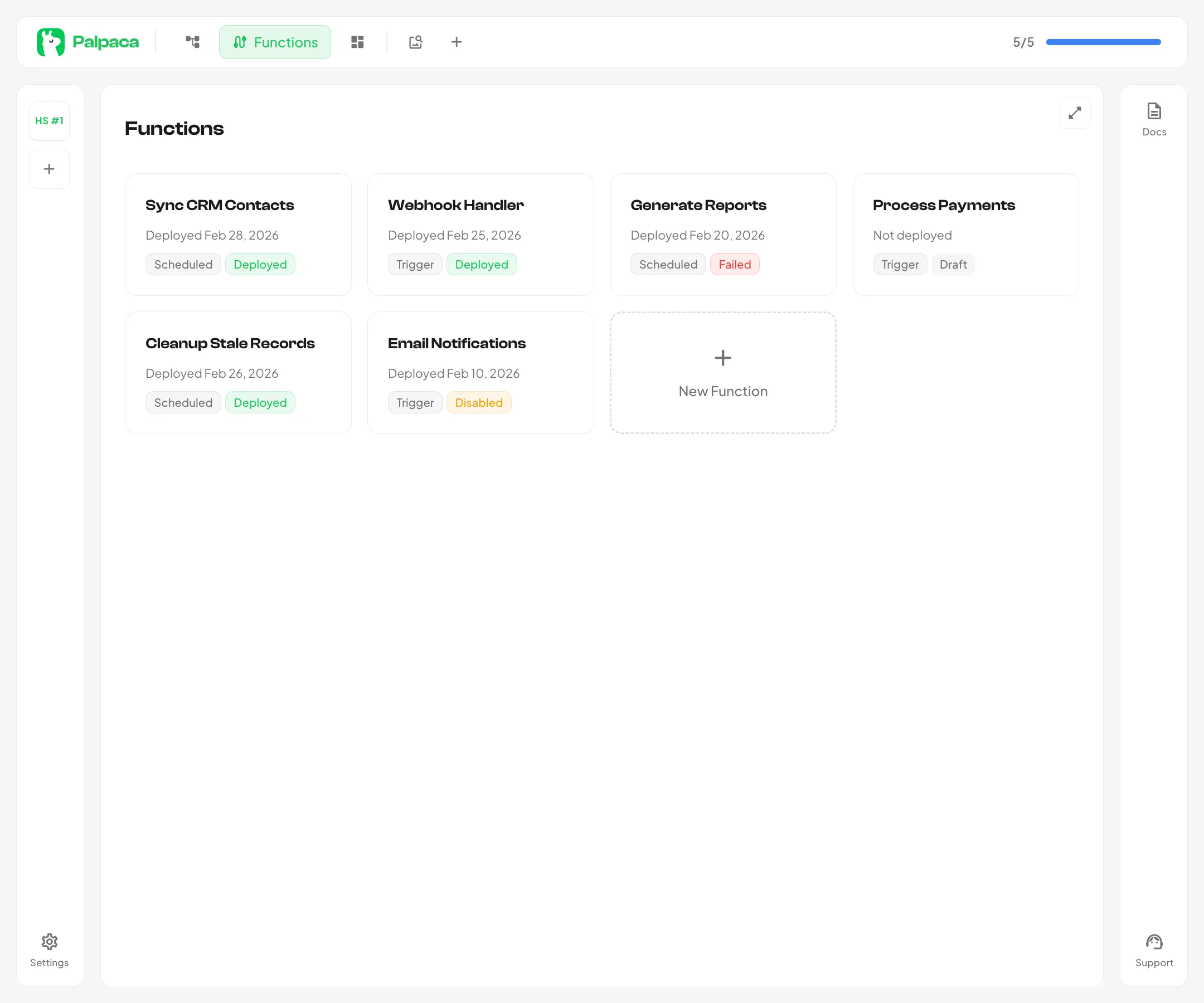Click the New Function card
This screenshot has height=1003, width=1204.
pyautogui.click(x=722, y=373)
